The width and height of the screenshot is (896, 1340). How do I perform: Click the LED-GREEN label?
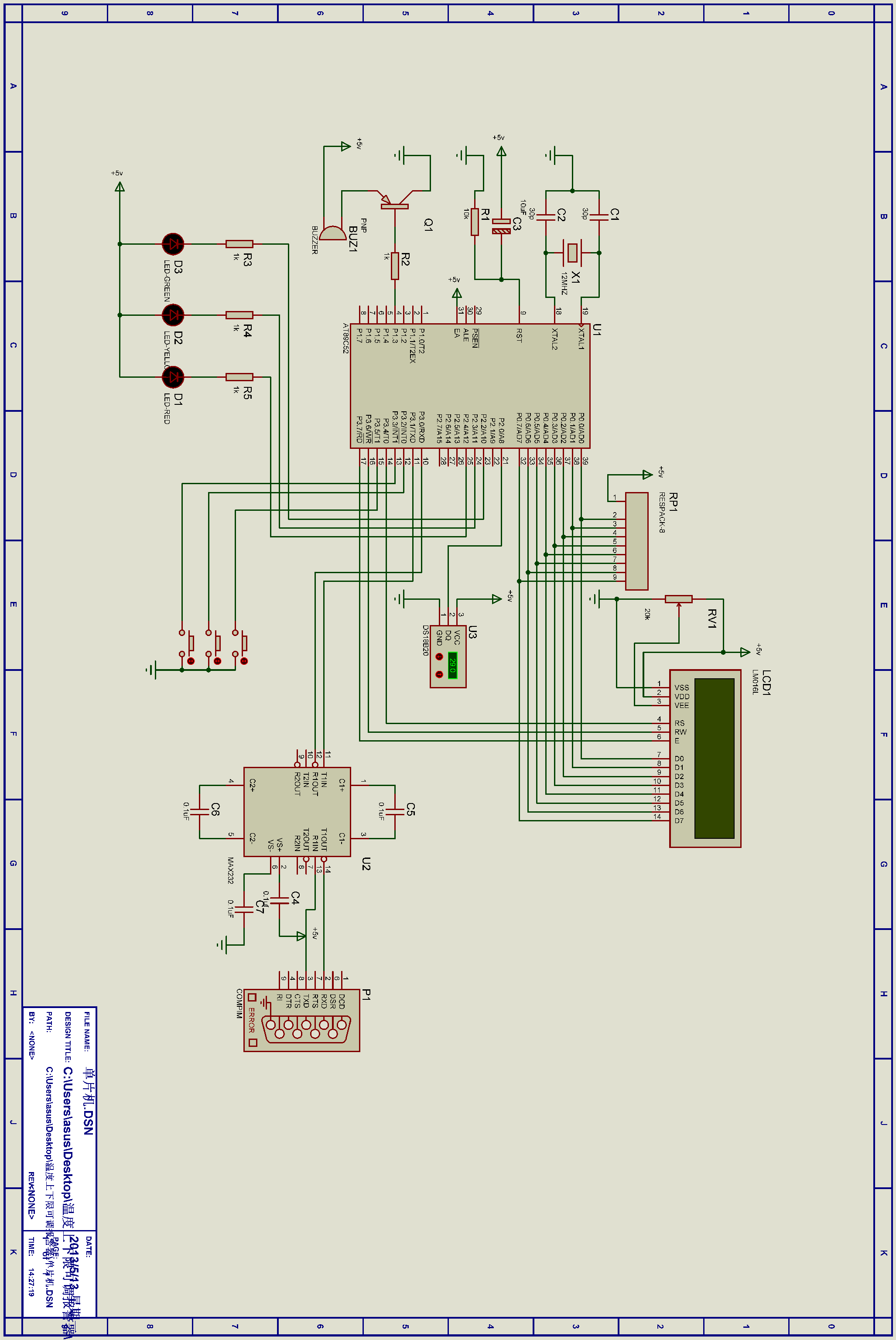168,281
